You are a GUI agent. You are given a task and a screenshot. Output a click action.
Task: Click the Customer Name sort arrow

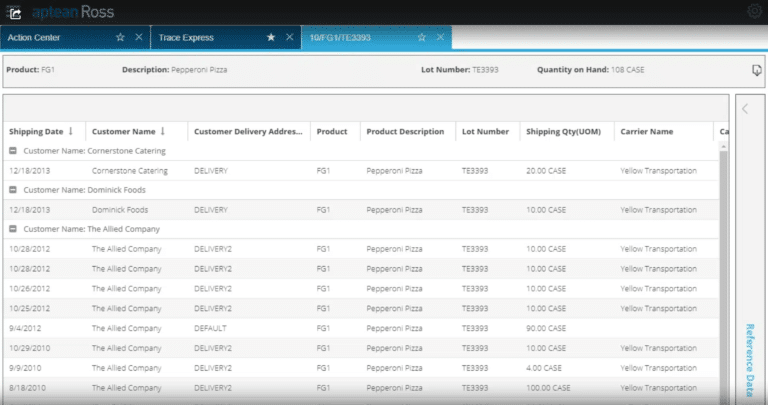pos(163,131)
